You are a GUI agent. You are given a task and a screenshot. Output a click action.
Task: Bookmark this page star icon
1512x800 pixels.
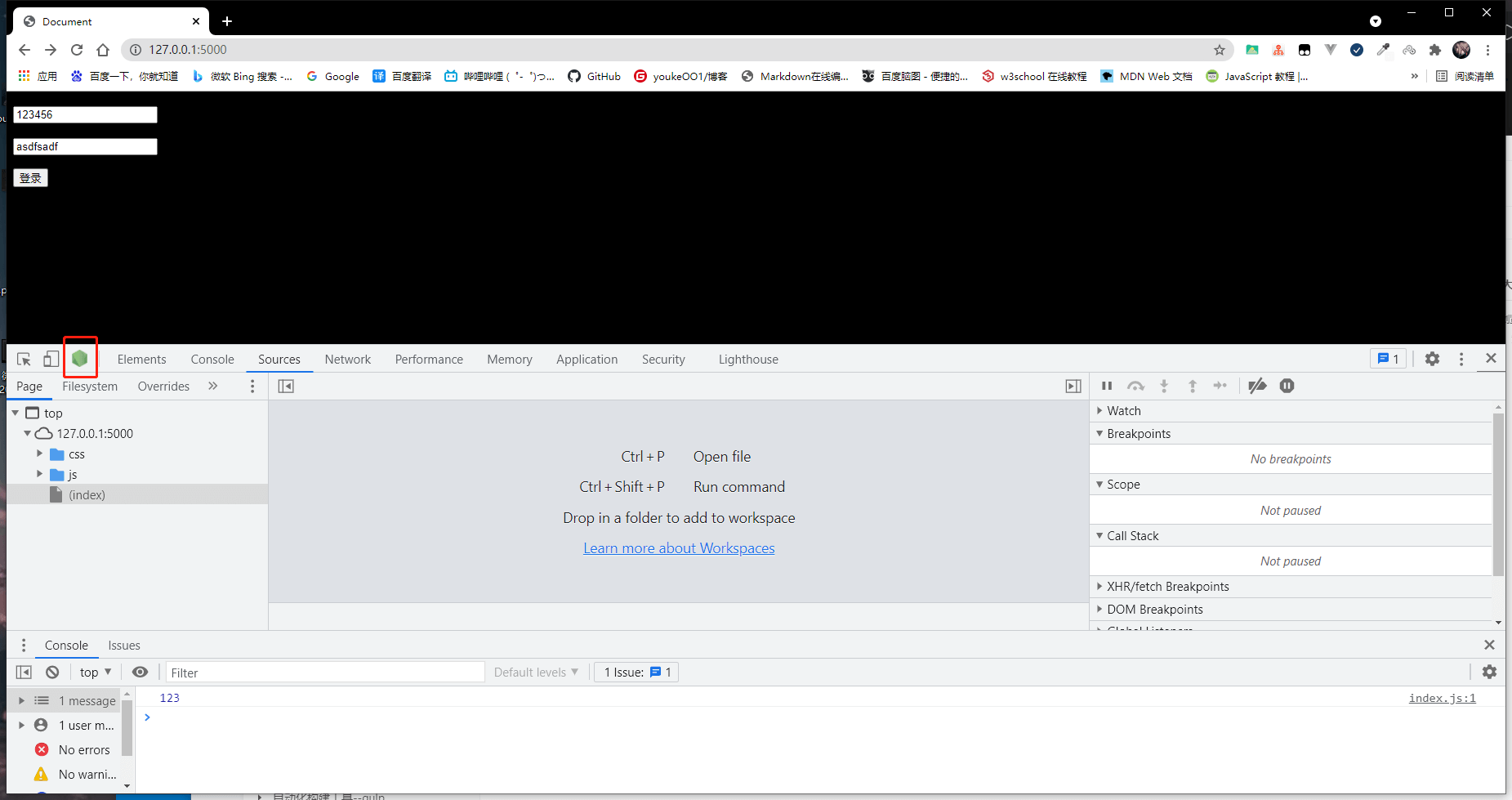pos(1220,50)
